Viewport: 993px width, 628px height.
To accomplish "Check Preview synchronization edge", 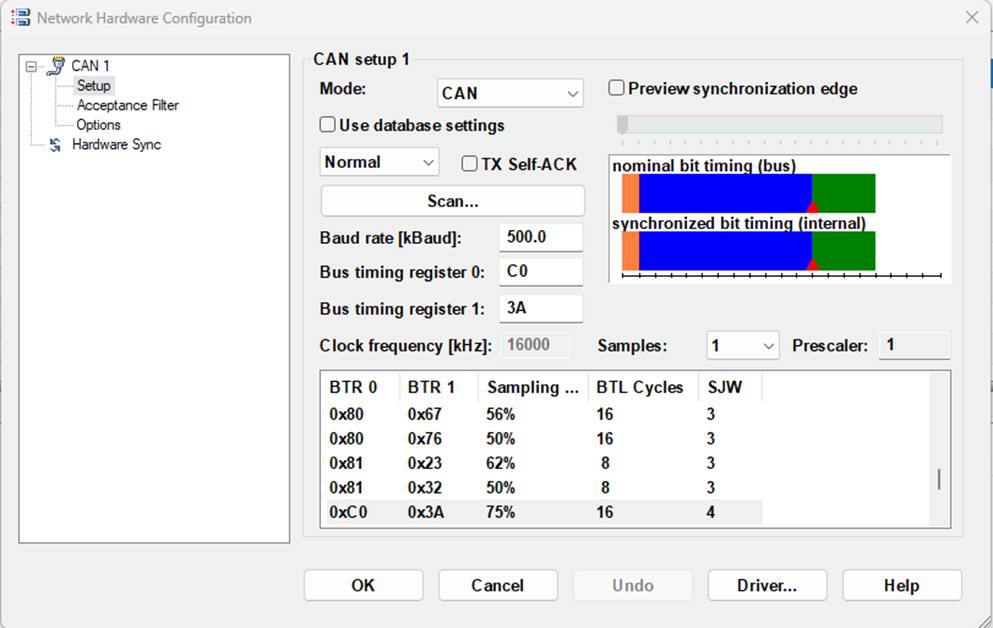I will [x=616, y=87].
